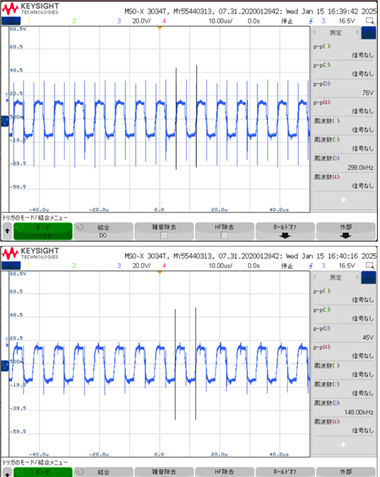Click 148.00kHz frequency measurement value
Viewport: 380px width, 477px height.
coord(359,412)
